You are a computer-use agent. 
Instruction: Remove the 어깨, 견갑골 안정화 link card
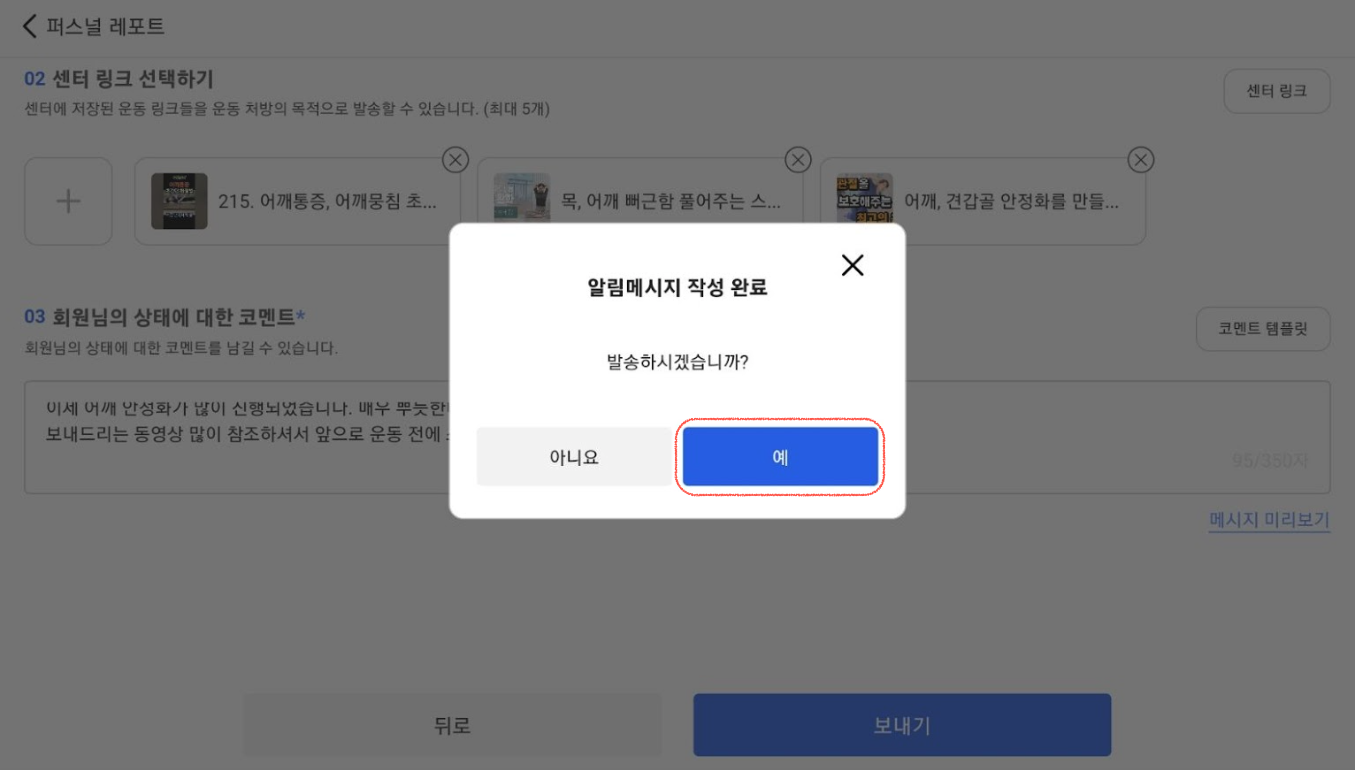(x=1141, y=160)
